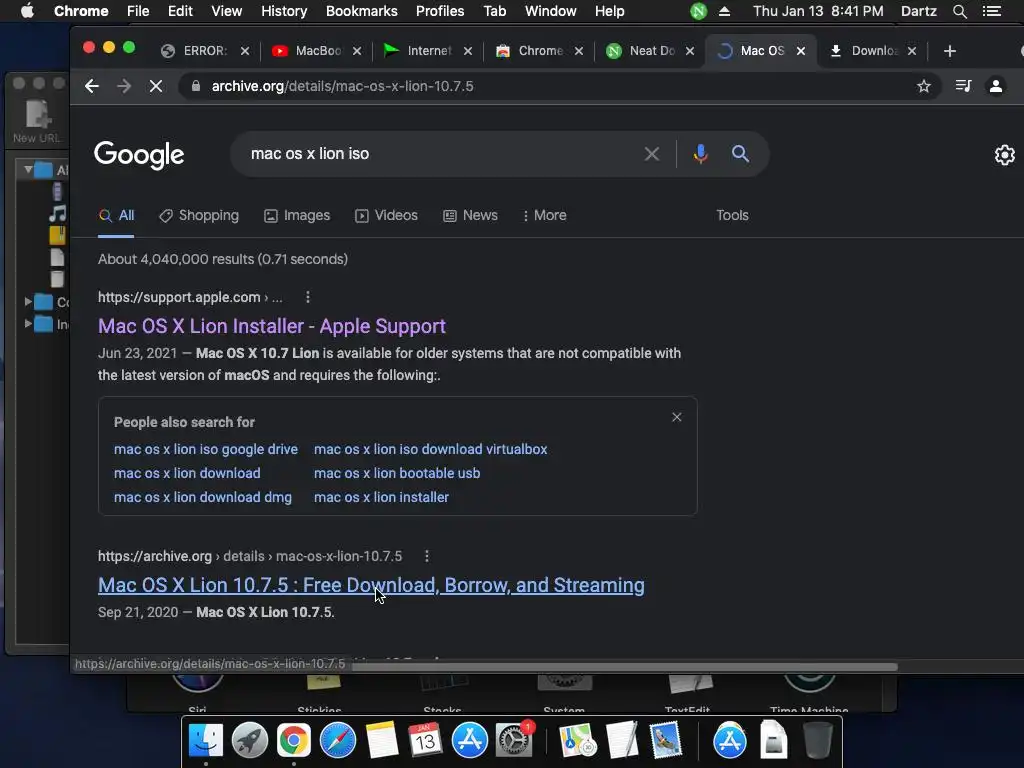This screenshot has width=1024, height=768.
Task: Open Google quick settings gear
Action: [x=1004, y=155]
